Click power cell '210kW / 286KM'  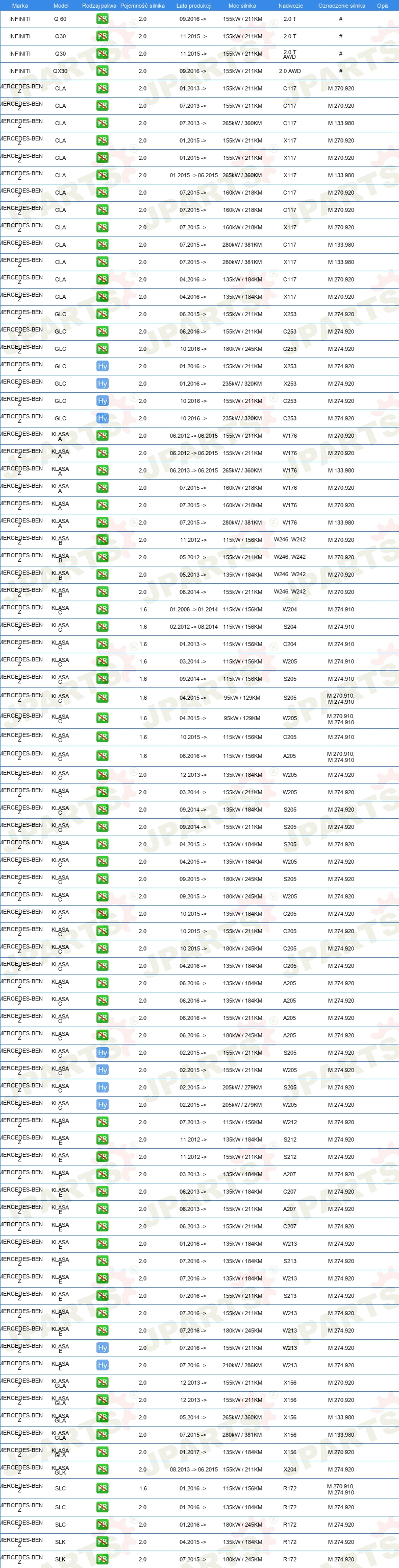click(242, 1365)
